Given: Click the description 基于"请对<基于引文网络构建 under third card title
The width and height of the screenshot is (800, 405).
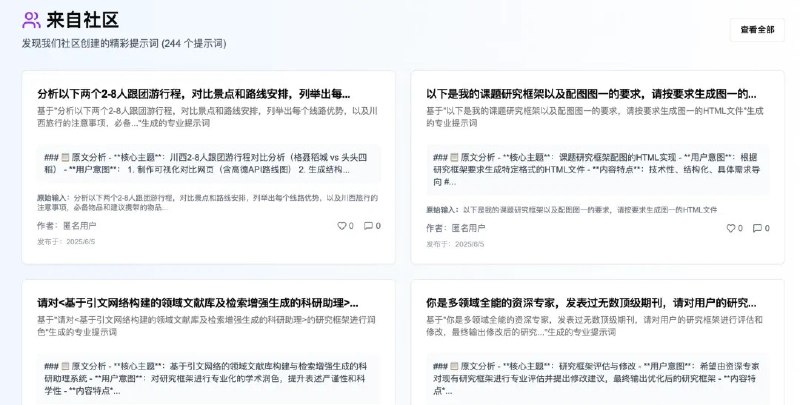Looking at the screenshot, I should [206, 326].
